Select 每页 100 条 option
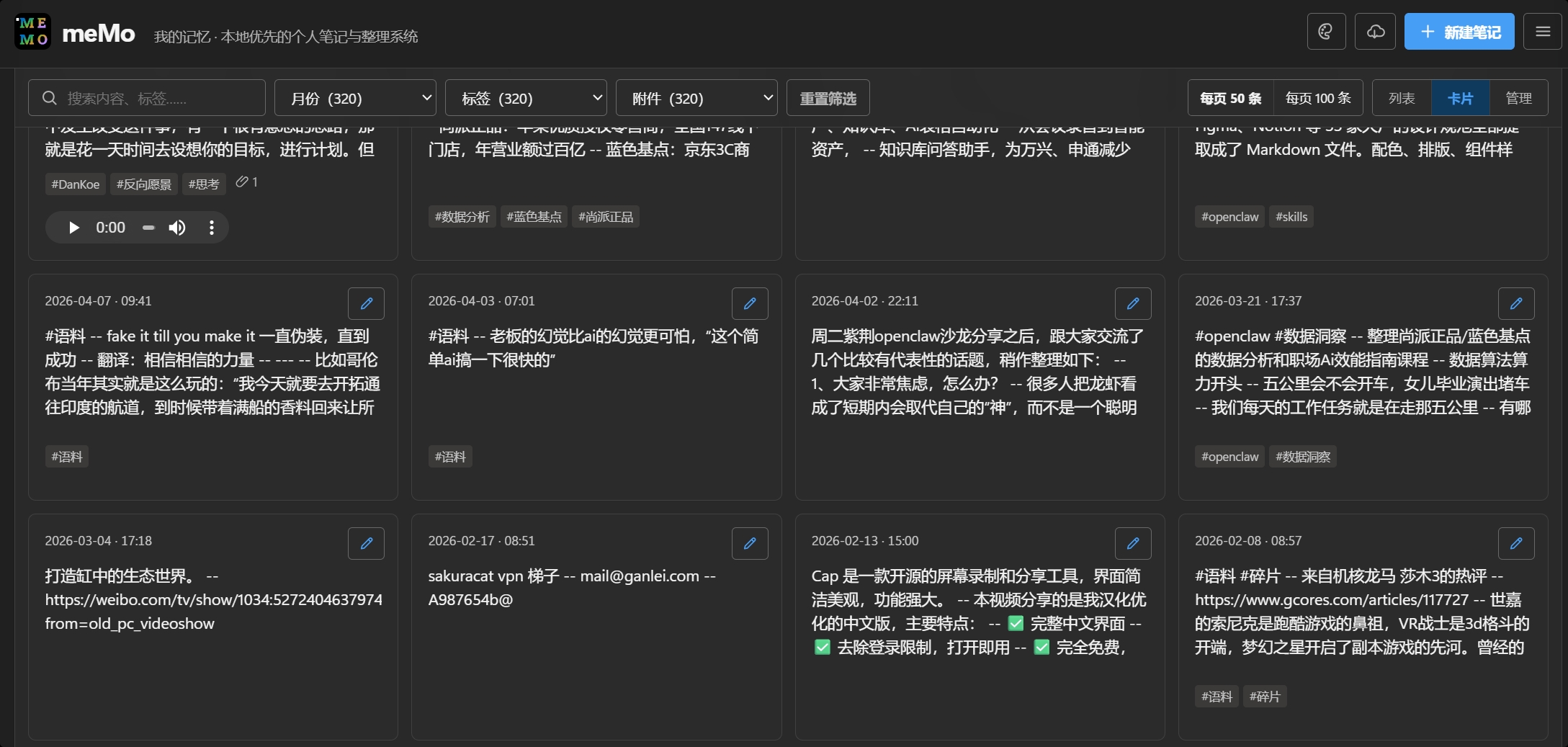This screenshot has width=1568, height=747. coord(1318,98)
